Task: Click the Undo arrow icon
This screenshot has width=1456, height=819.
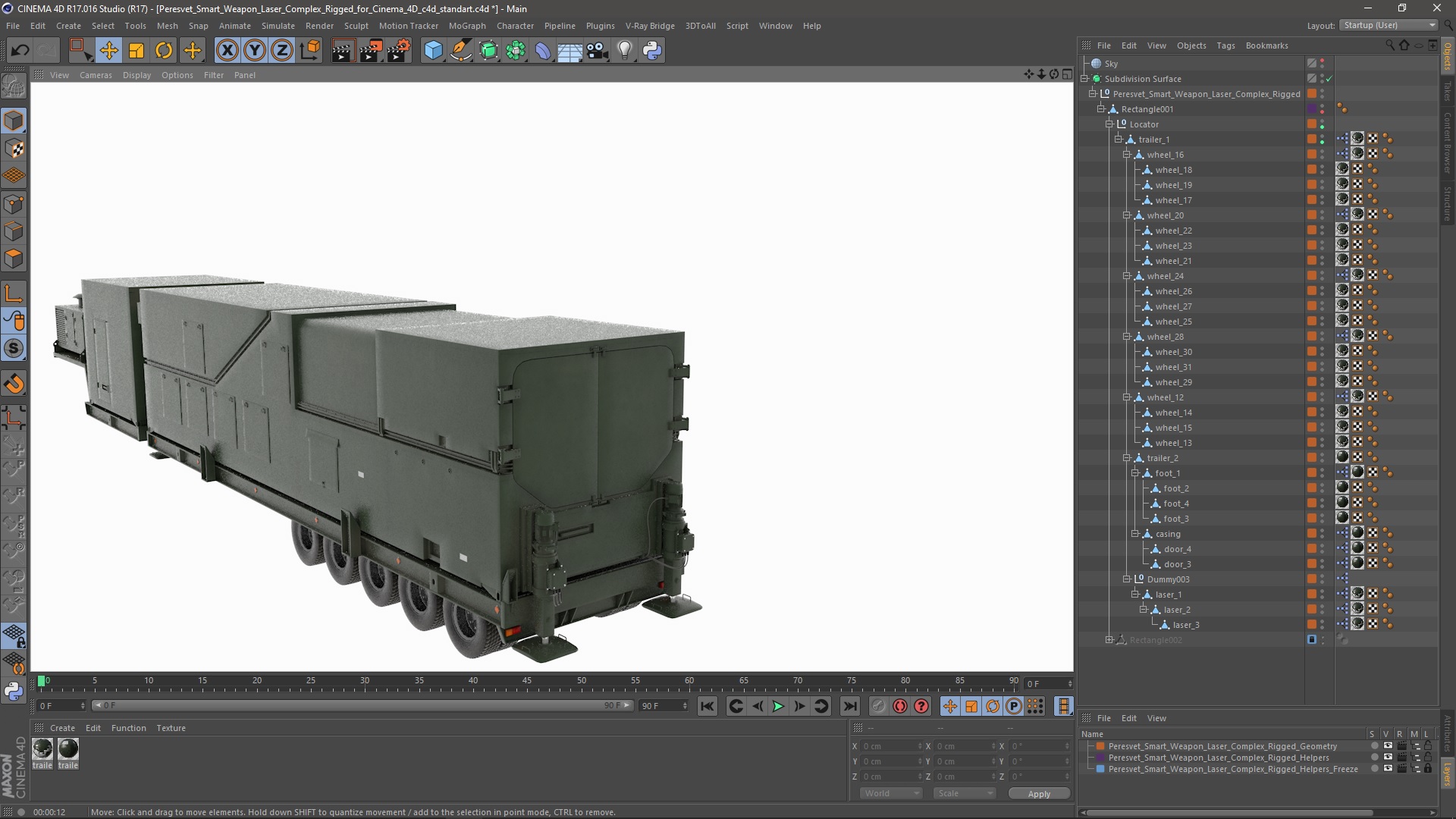Action: (20, 51)
